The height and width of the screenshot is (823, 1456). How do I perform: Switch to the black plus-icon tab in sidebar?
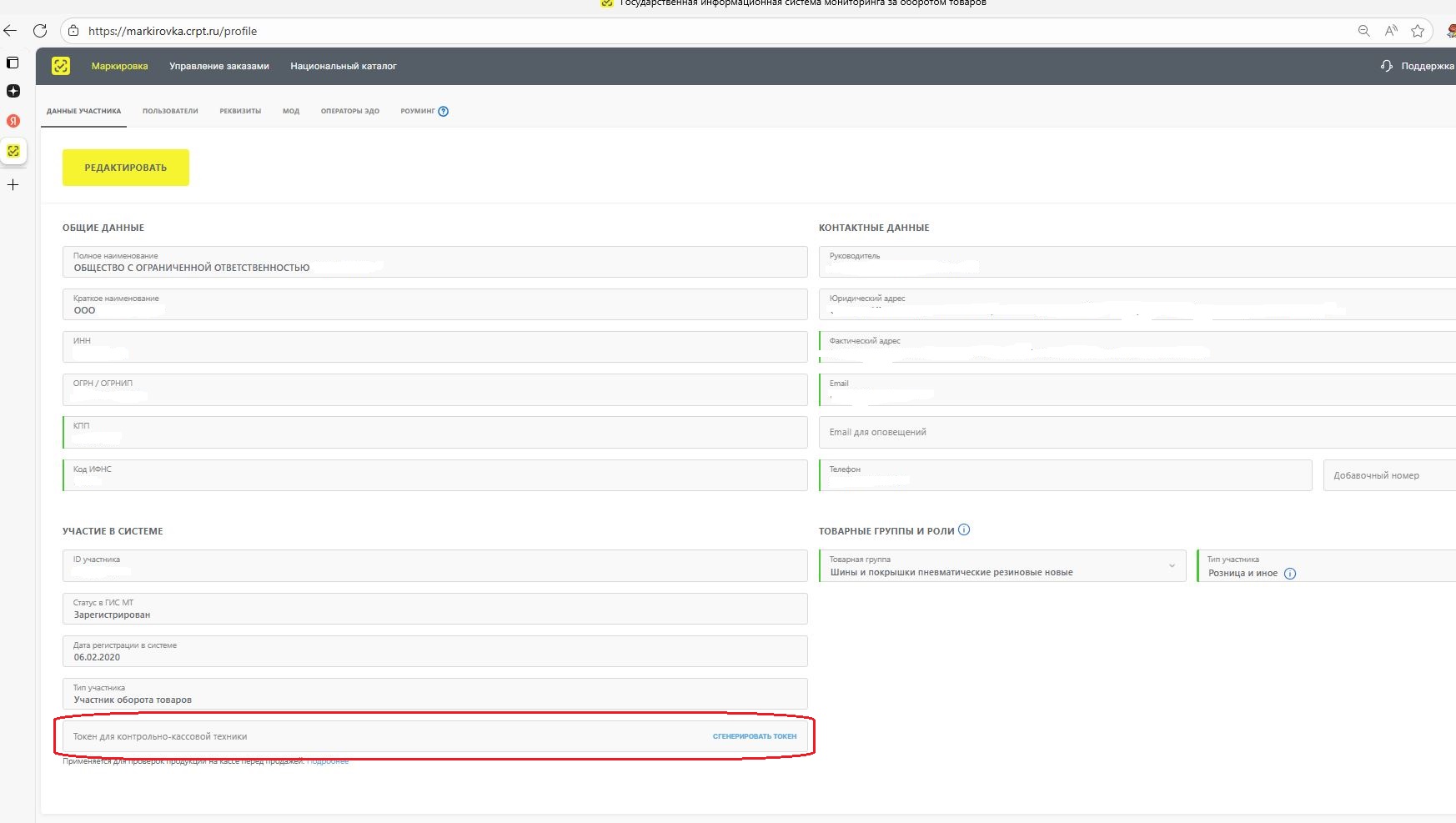click(x=13, y=91)
